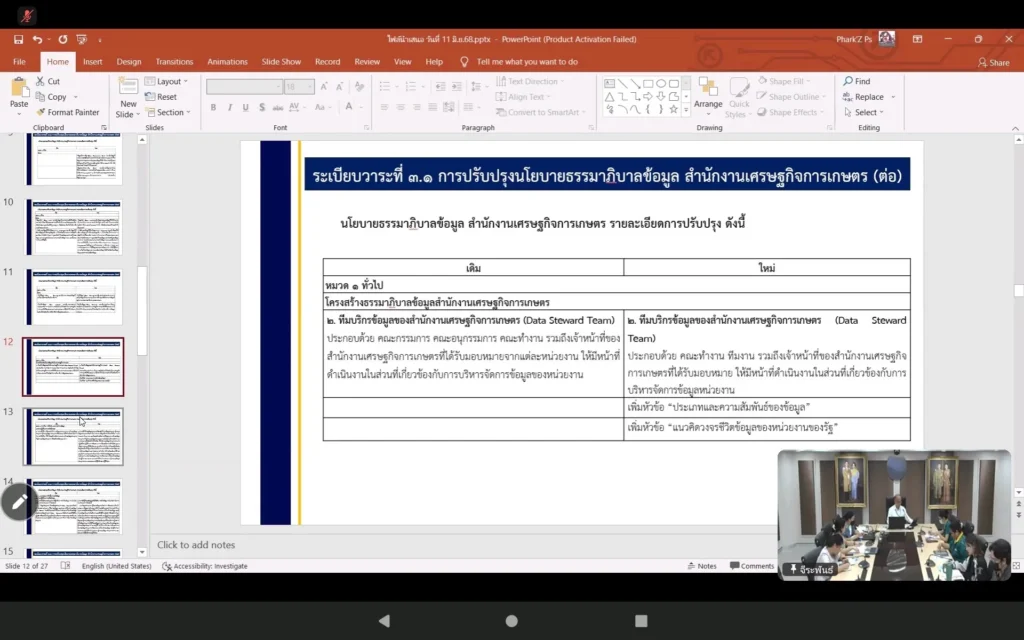1024x640 pixels.
Task: Save the presentation from the quick access toolbar
Action: [x=18, y=39]
